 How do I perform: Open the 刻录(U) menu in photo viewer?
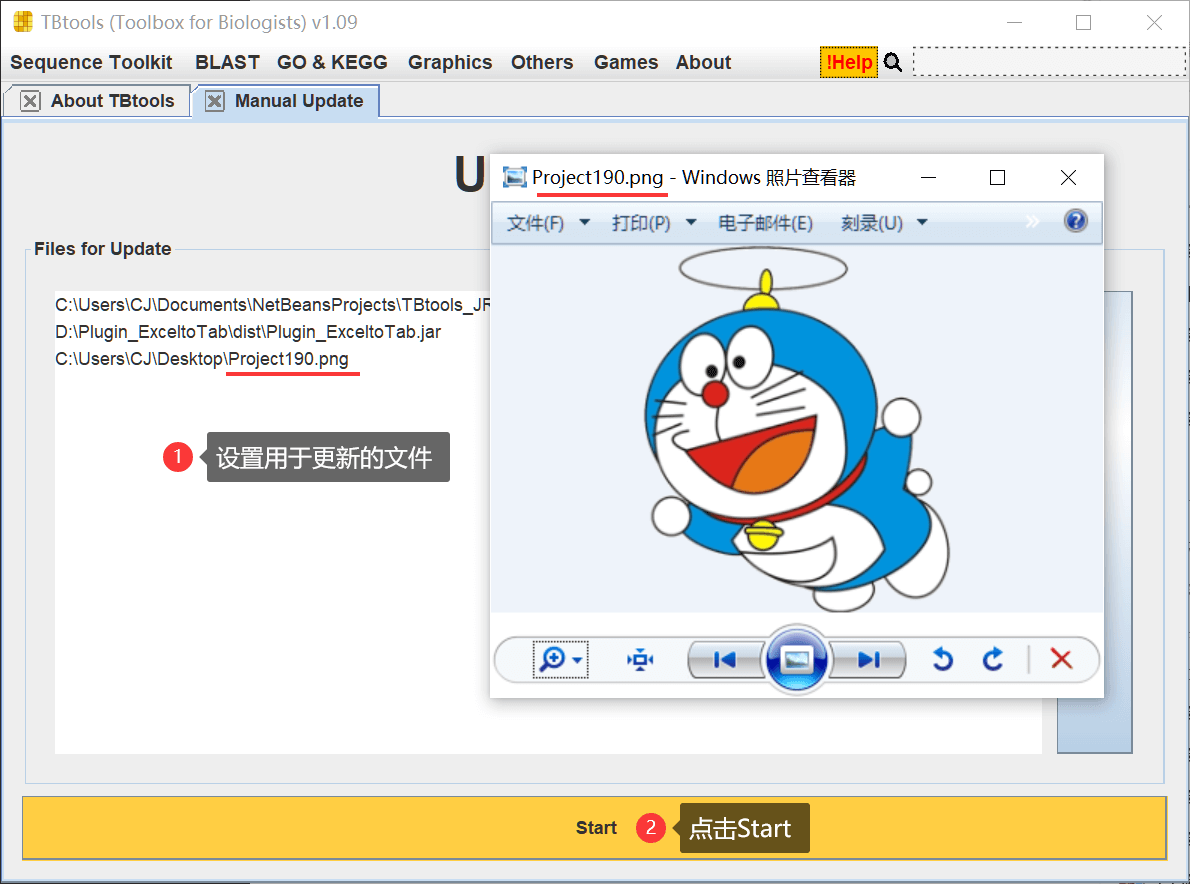(x=884, y=223)
